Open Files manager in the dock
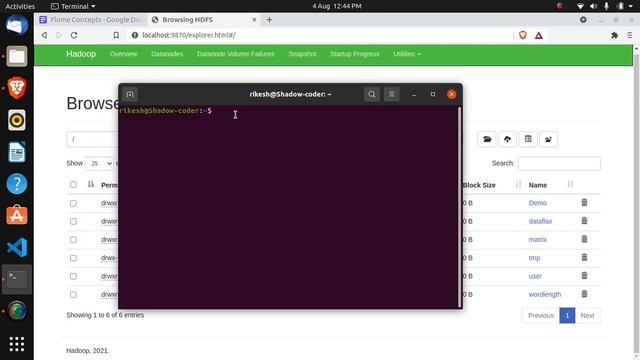 pyautogui.click(x=17, y=56)
